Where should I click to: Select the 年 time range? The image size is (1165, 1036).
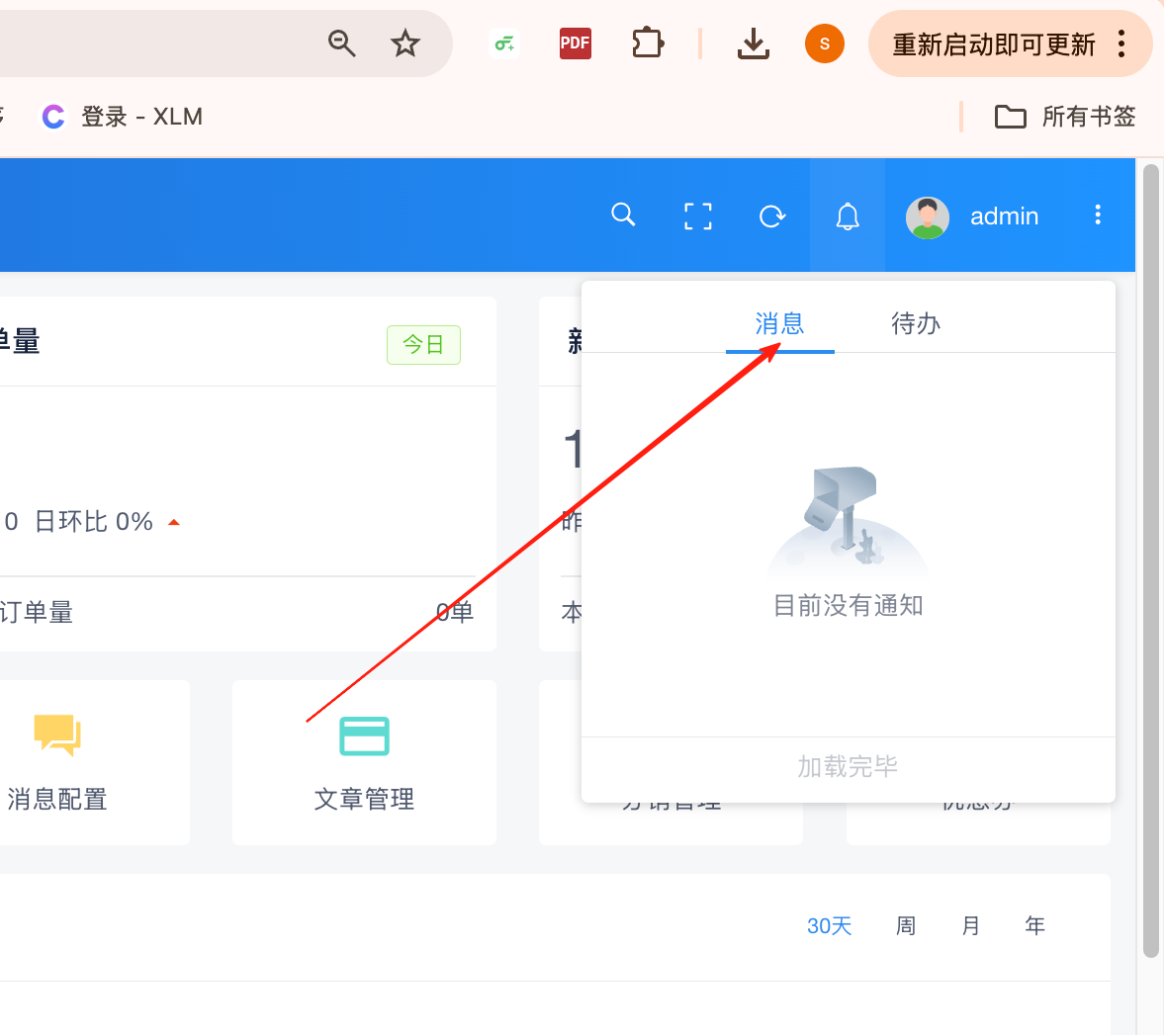(1035, 926)
